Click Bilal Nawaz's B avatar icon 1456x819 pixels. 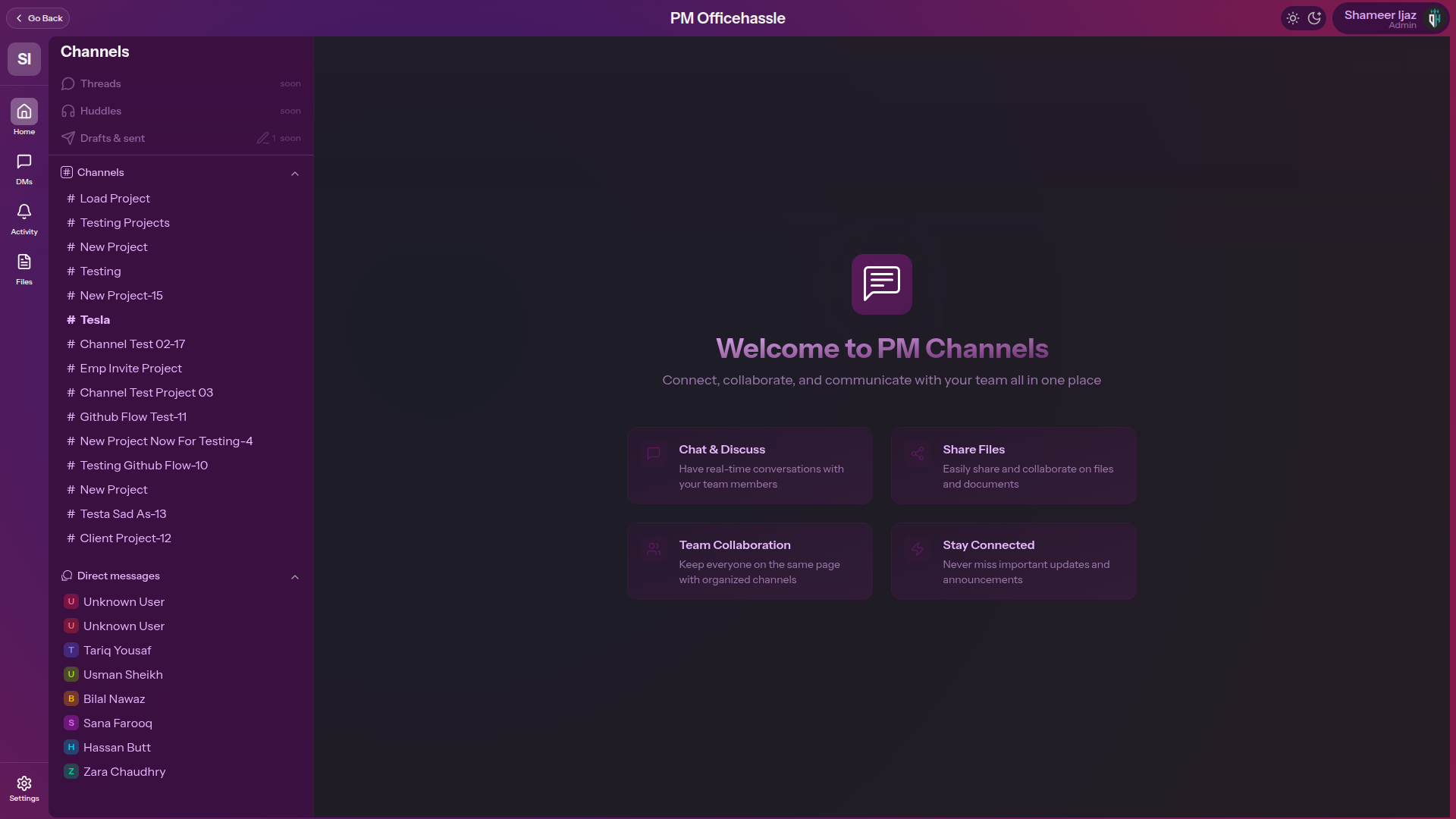71,699
